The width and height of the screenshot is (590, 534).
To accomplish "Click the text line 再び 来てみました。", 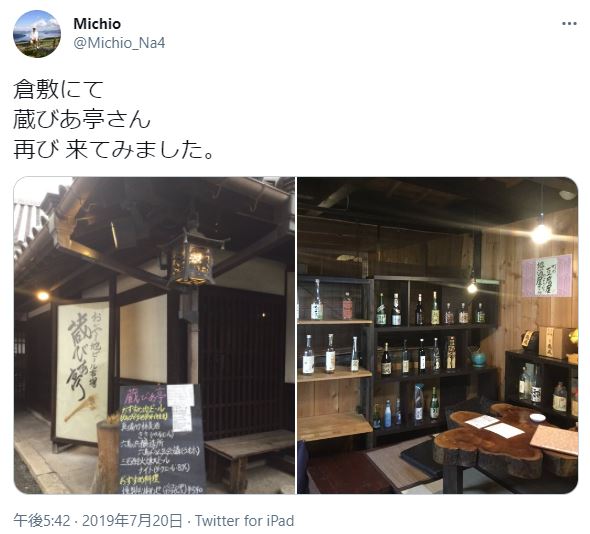I will [x=114, y=149].
